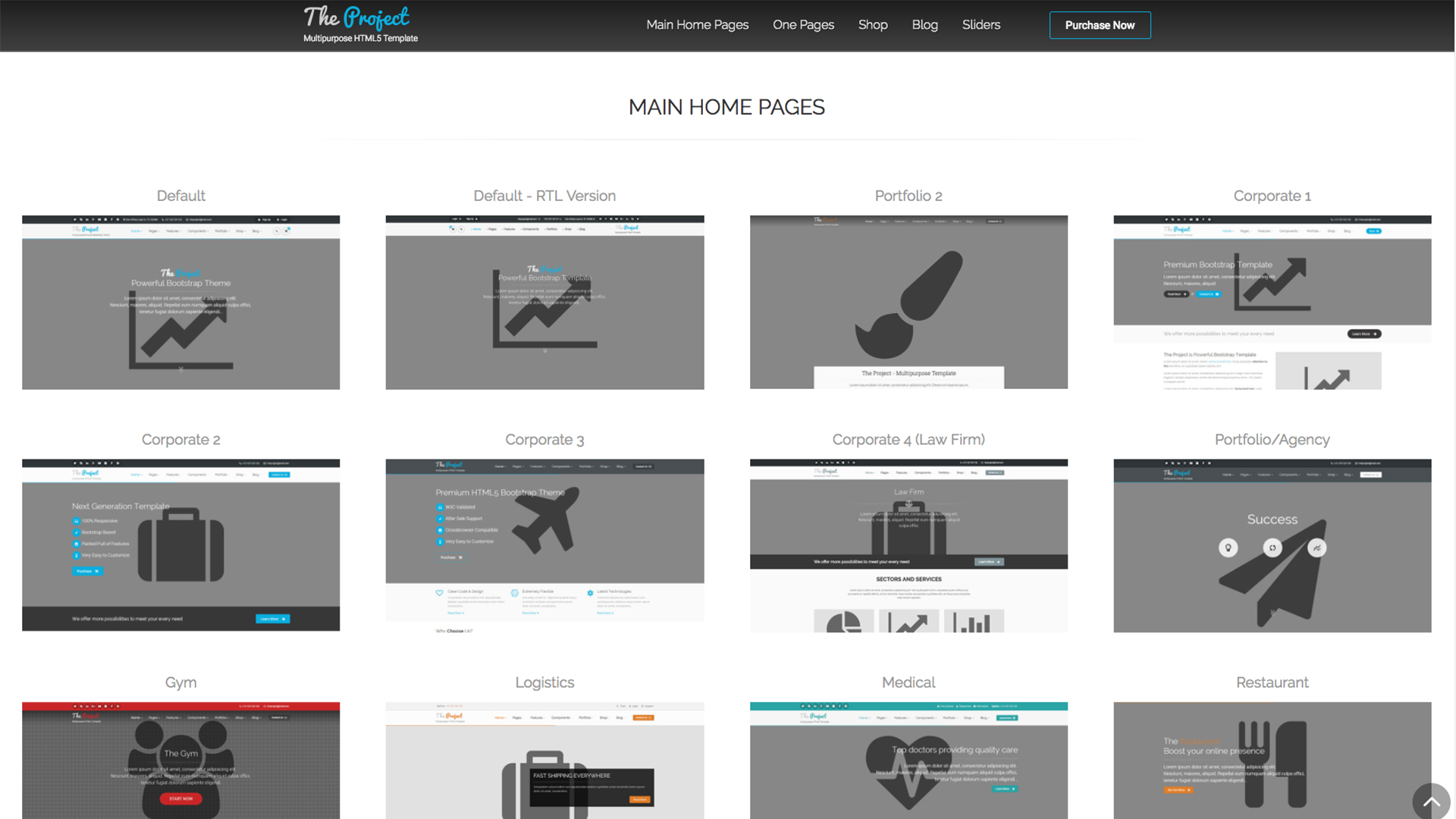Open the Default - RTL Version thumbnail

point(544,302)
